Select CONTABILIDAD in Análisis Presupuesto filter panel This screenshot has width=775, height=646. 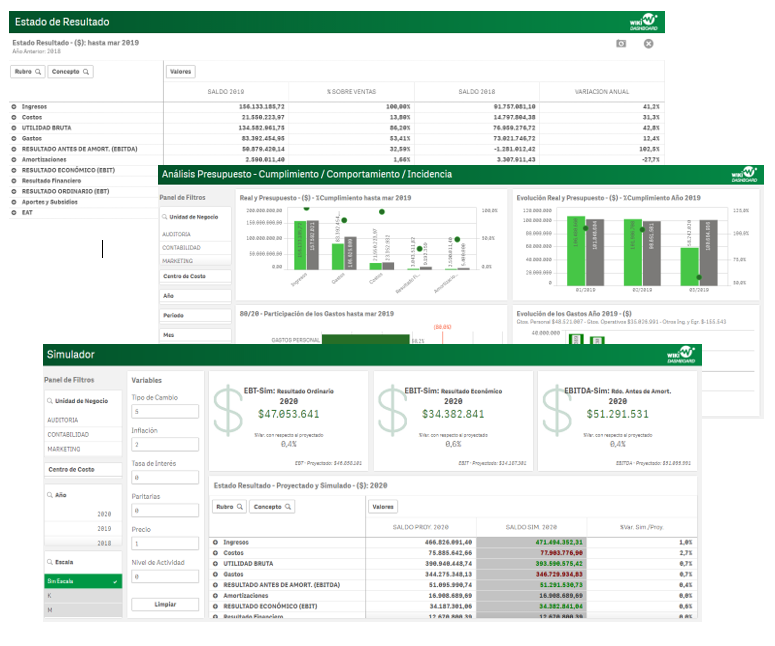[181, 248]
